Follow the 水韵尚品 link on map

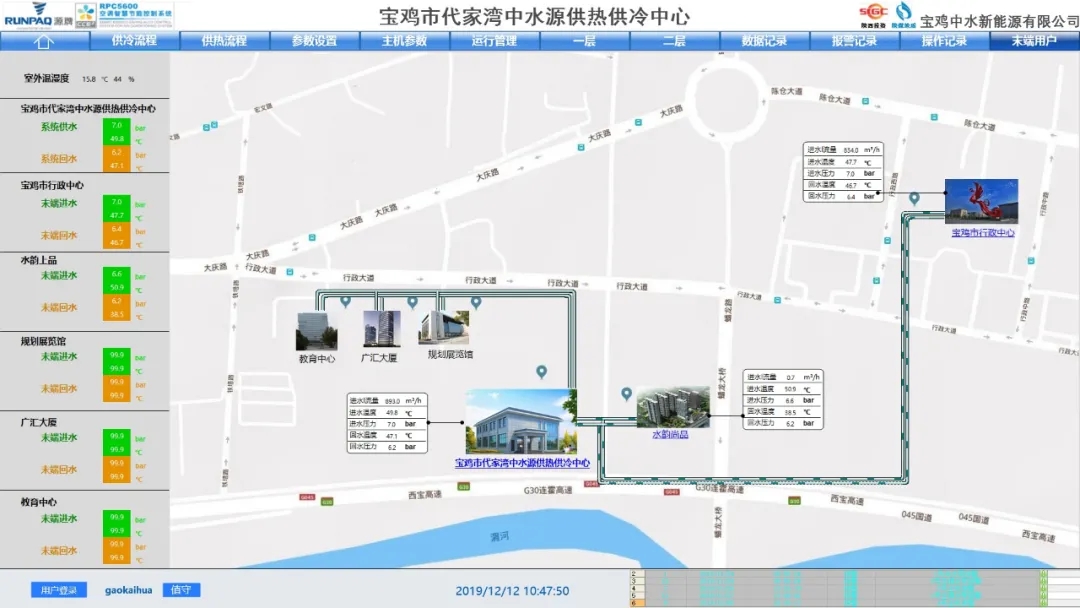670,434
